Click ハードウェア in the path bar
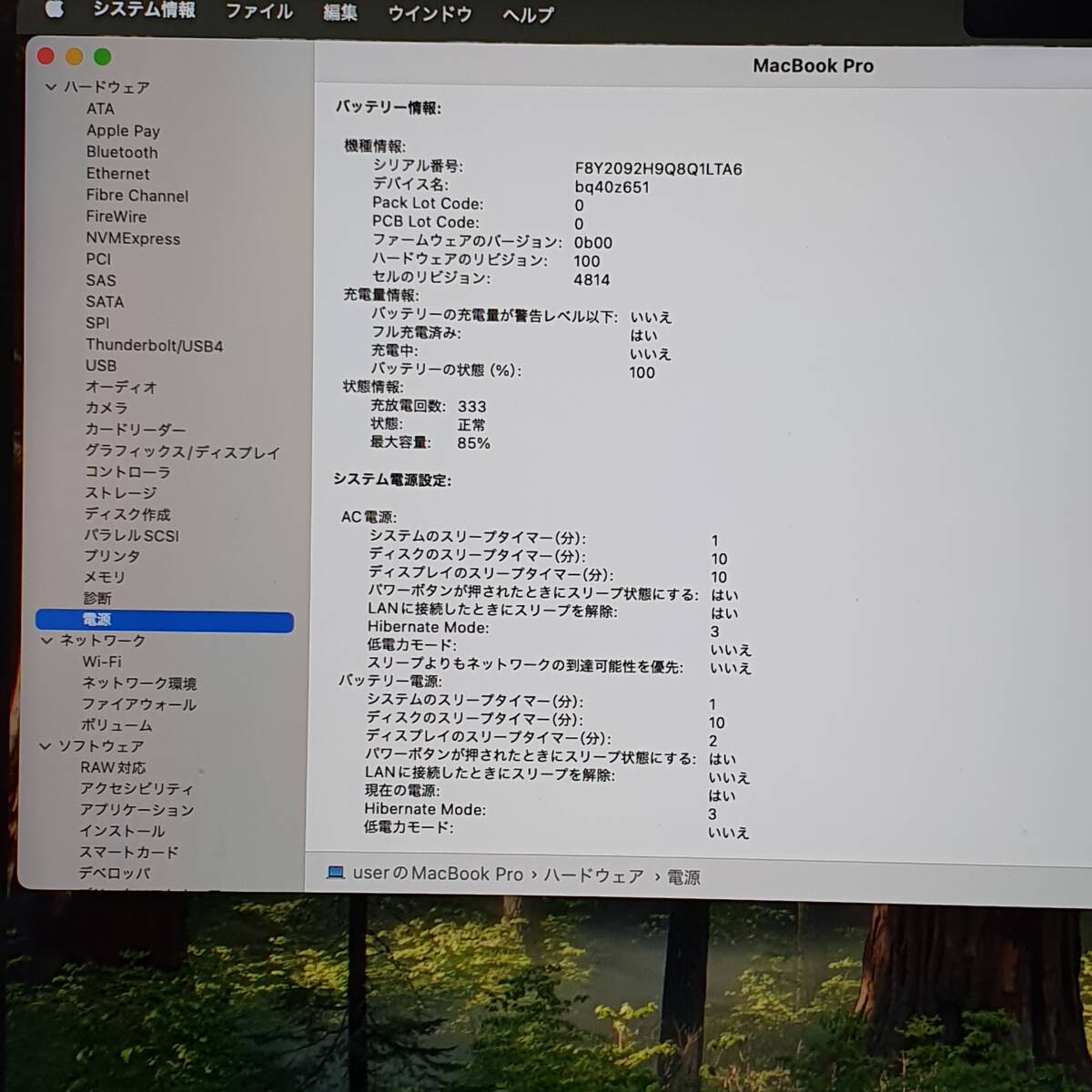Image resolution: width=1092 pixels, height=1092 pixels. 593,875
